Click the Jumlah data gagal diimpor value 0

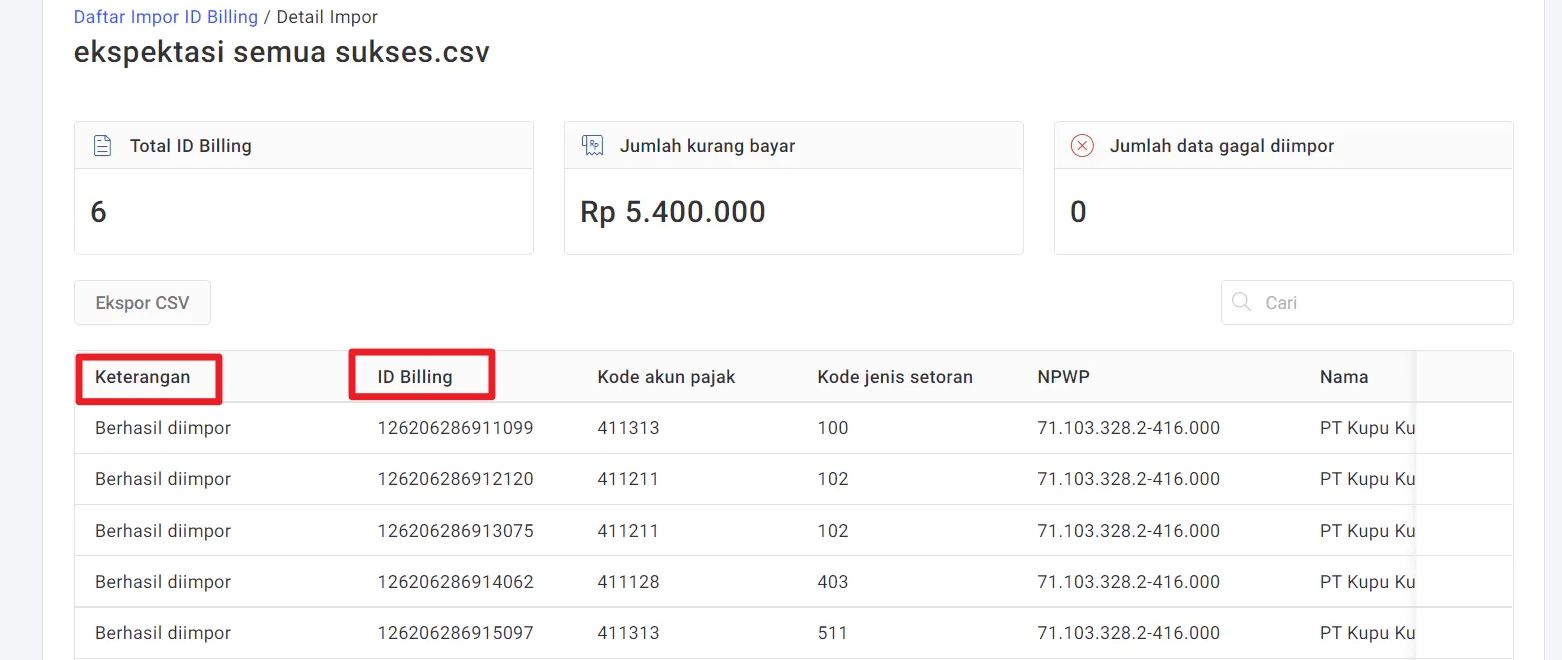(1078, 212)
